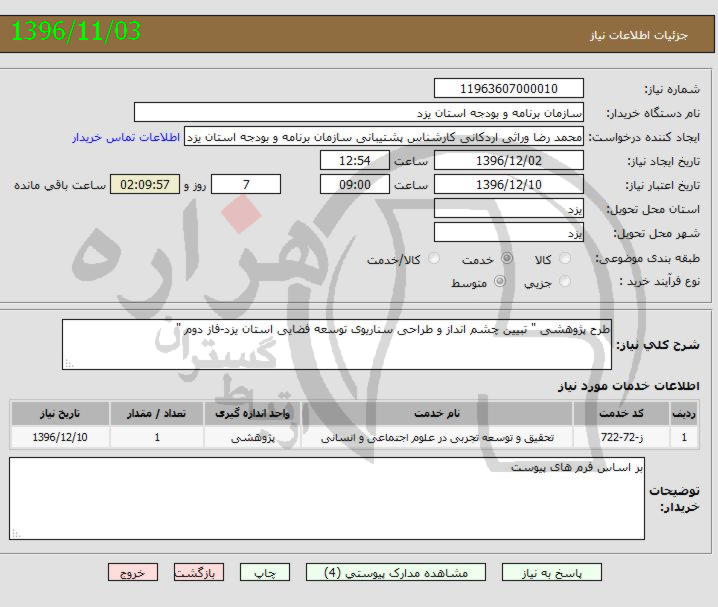Click the نوع فرآیند خرید label
The width and height of the screenshot is (718, 607).
[x=659, y=281]
